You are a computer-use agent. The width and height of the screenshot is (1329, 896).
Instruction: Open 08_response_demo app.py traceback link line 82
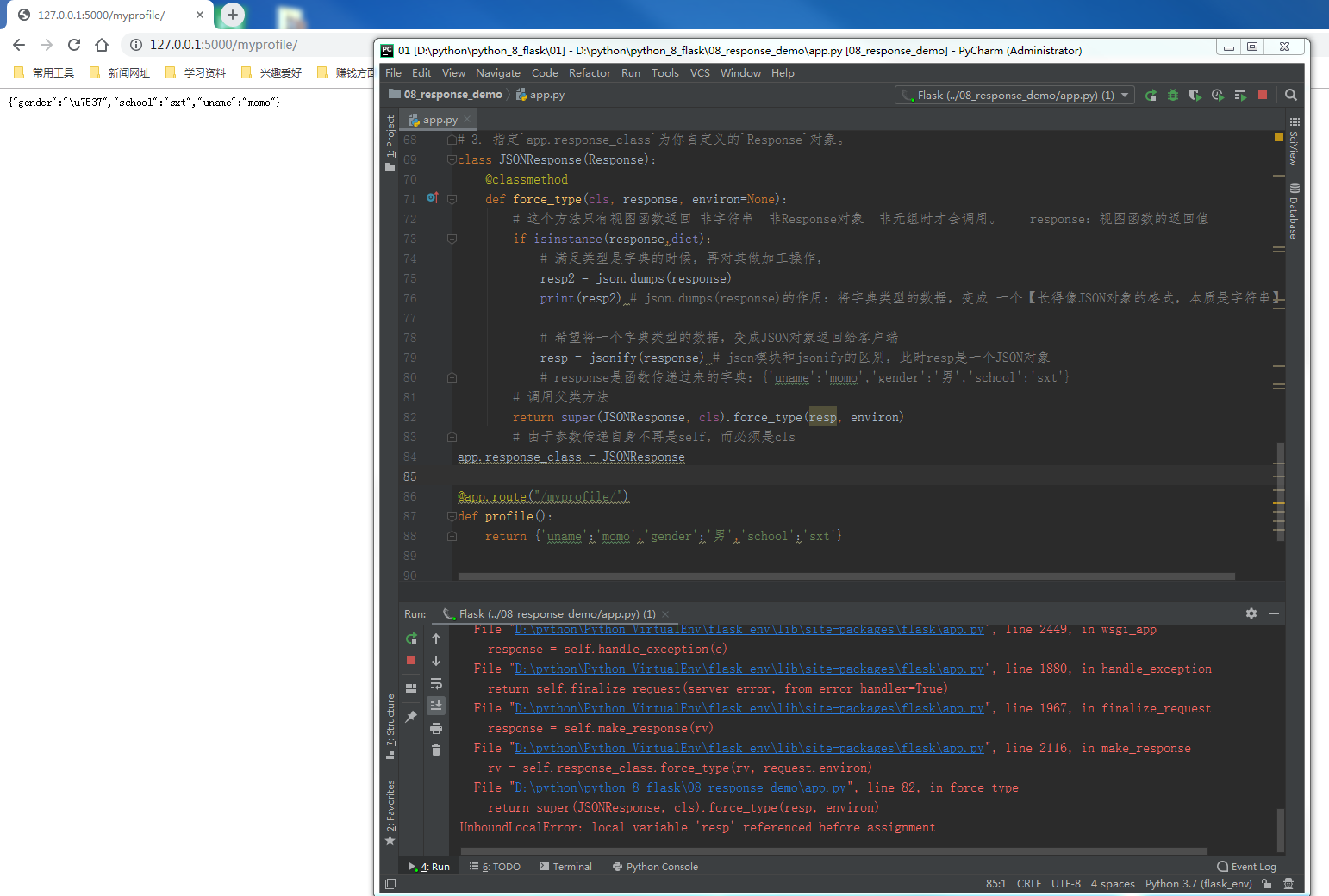coord(680,787)
